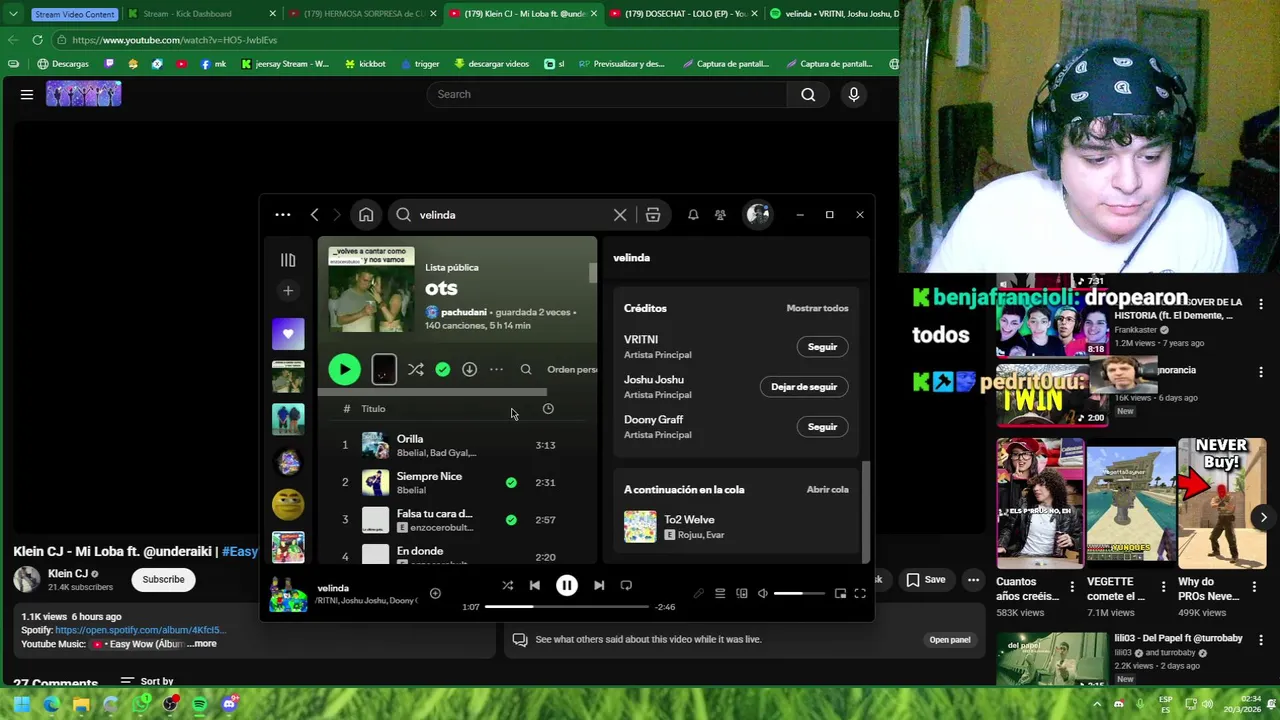Open connect to a device icon

click(742, 594)
